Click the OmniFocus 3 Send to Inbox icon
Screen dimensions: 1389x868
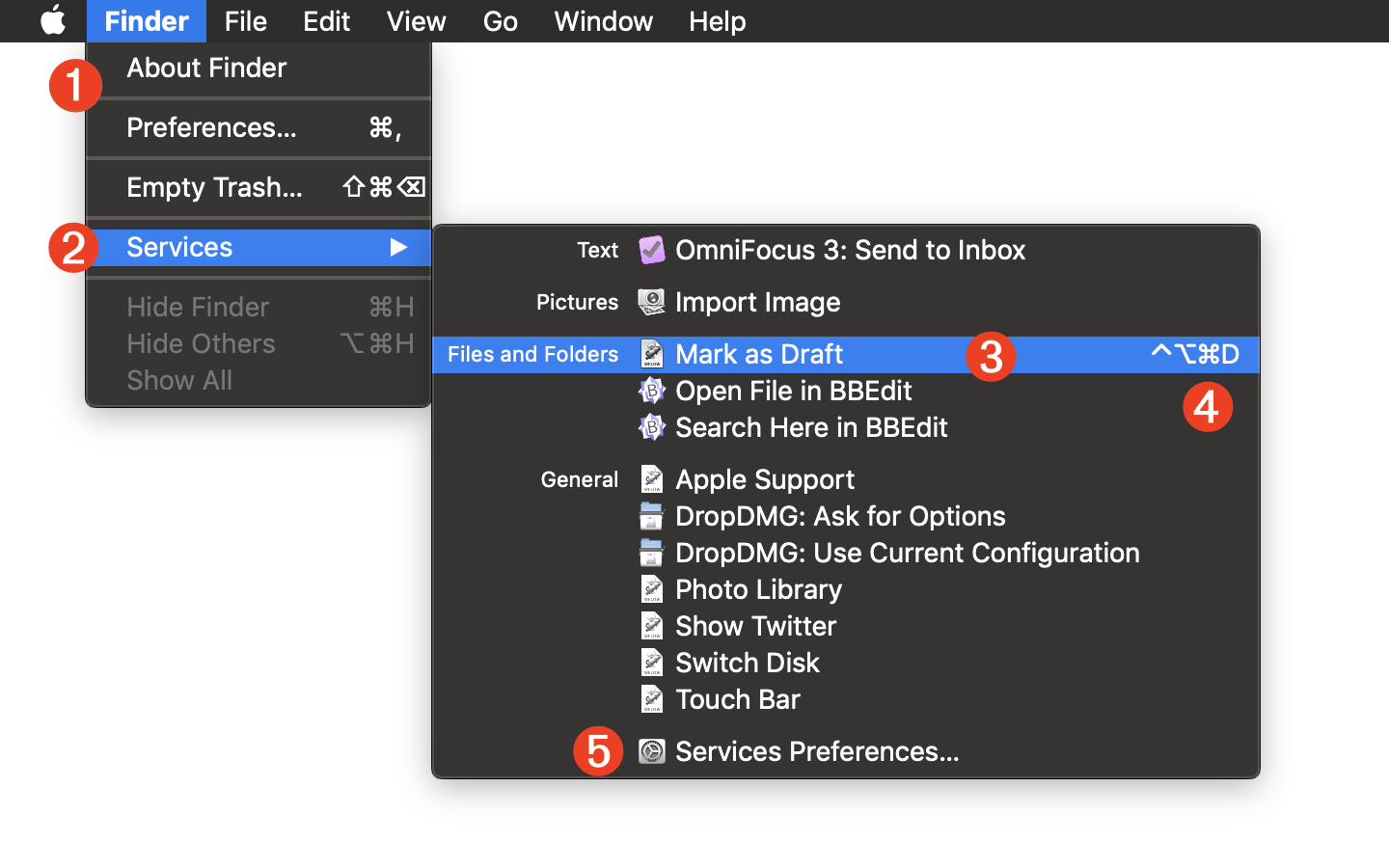point(652,250)
